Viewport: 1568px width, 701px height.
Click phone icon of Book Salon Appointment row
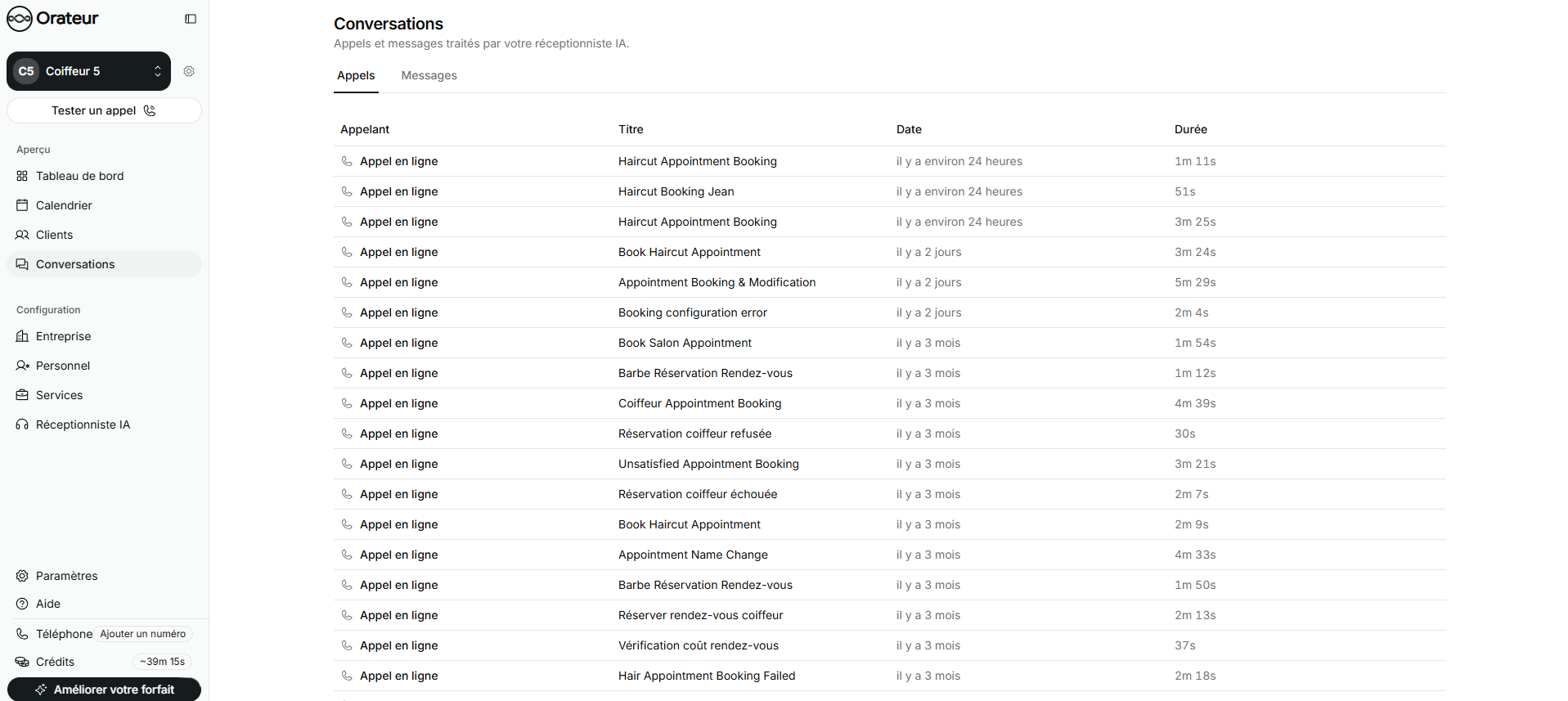click(347, 343)
